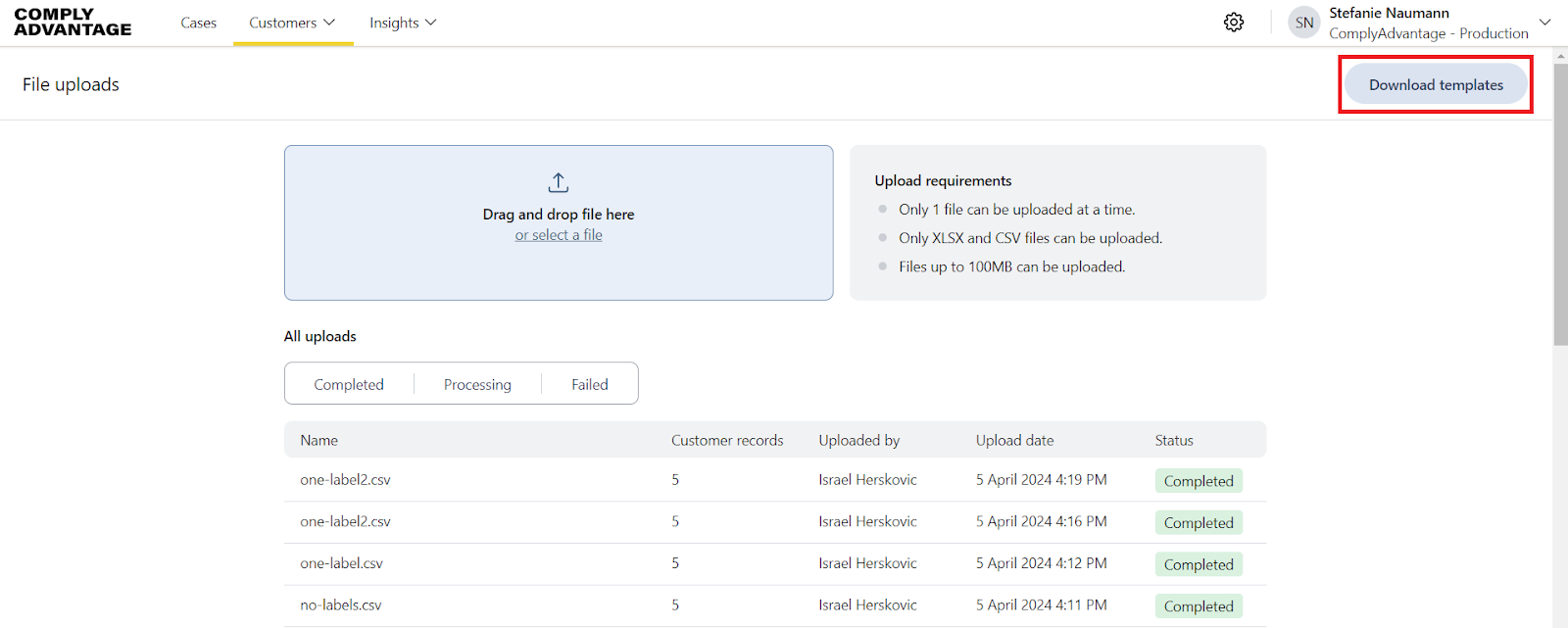
Task: Filter uploads by Completed tab
Action: click(349, 384)
